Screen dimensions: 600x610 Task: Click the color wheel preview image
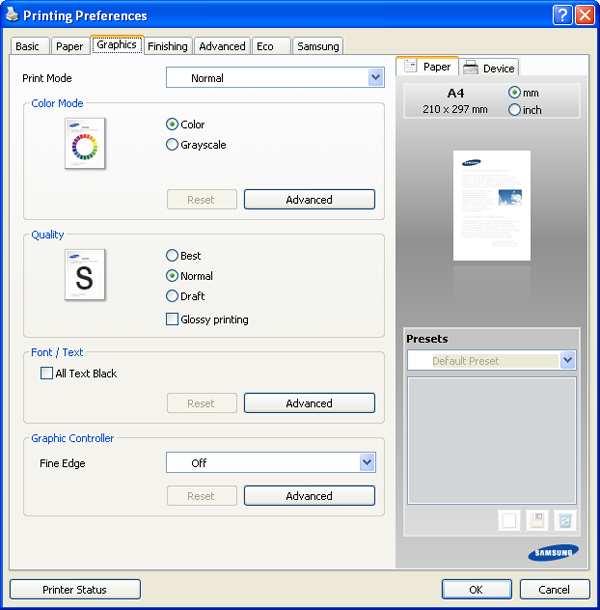(x=85, y=144)
